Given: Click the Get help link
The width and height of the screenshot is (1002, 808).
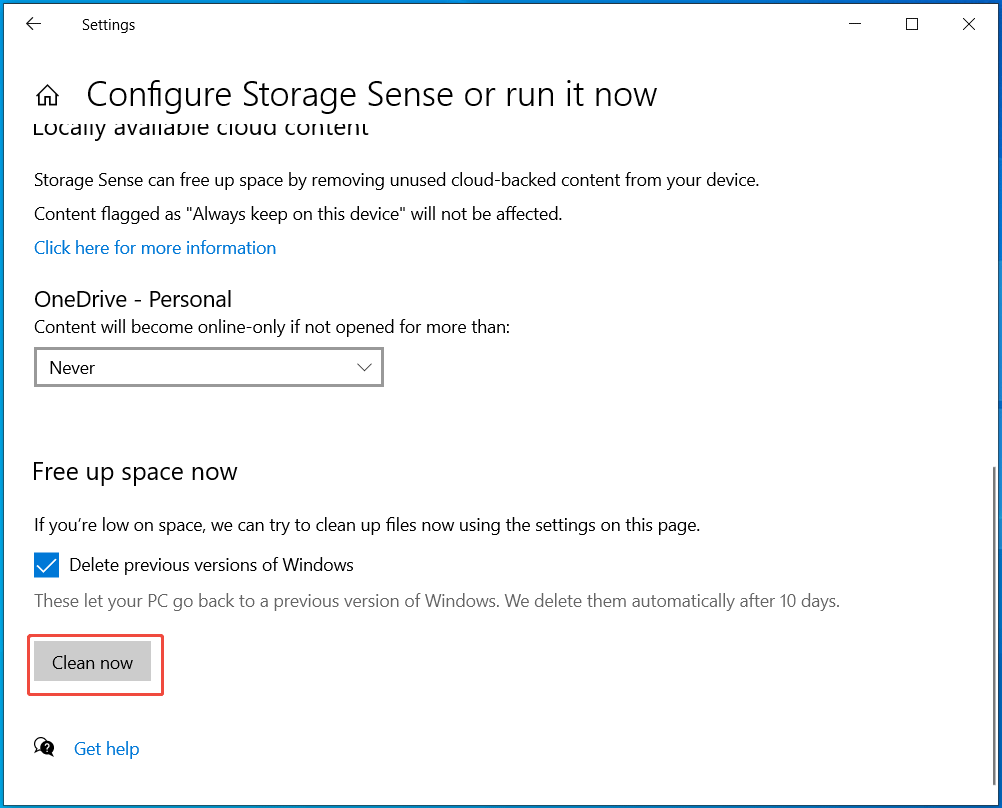Looking at the screenshot, I should tap(106, 748).
